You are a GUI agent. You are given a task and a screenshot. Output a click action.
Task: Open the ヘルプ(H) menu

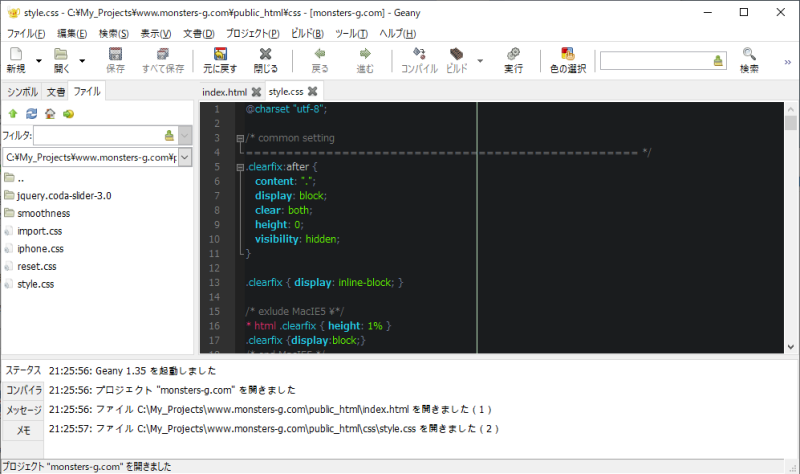point(397,34)
